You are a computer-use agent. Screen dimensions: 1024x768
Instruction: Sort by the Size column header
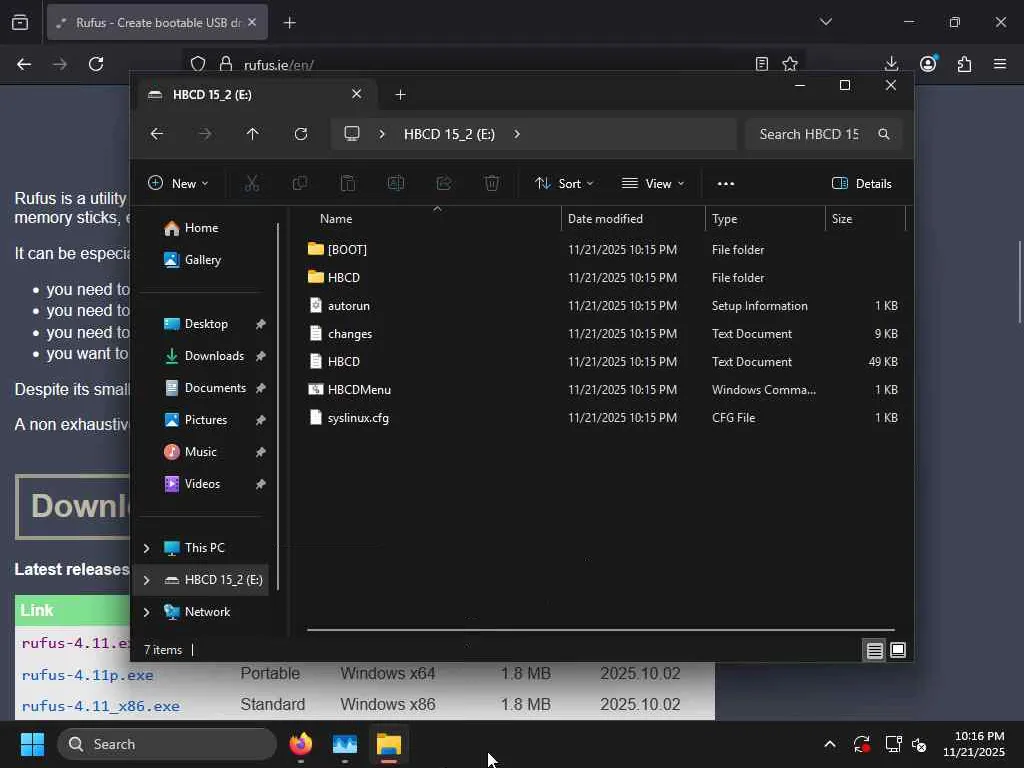[865, 219]
